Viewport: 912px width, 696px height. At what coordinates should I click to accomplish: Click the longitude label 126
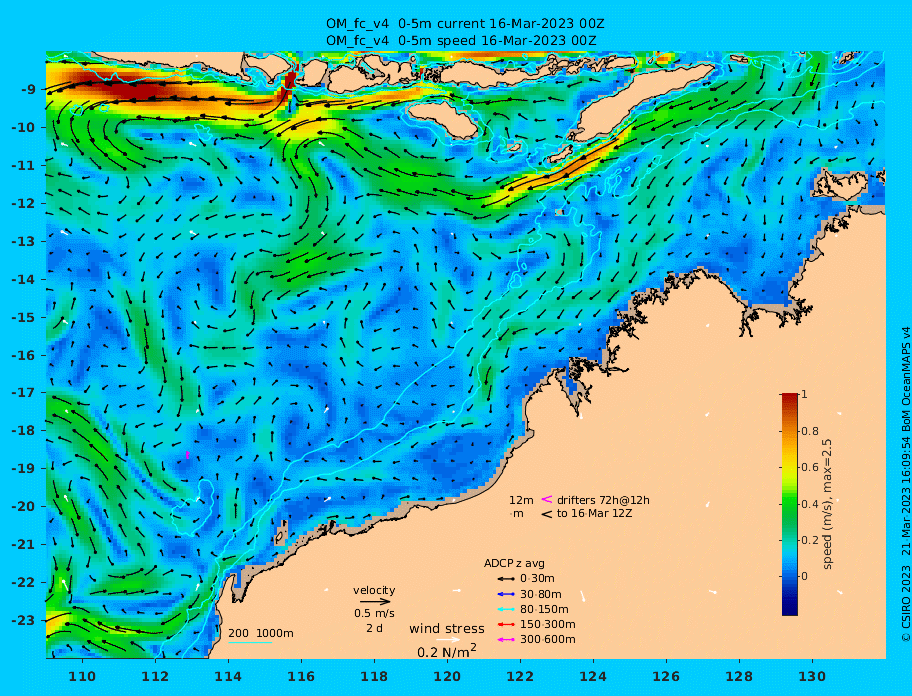[667, 676]
